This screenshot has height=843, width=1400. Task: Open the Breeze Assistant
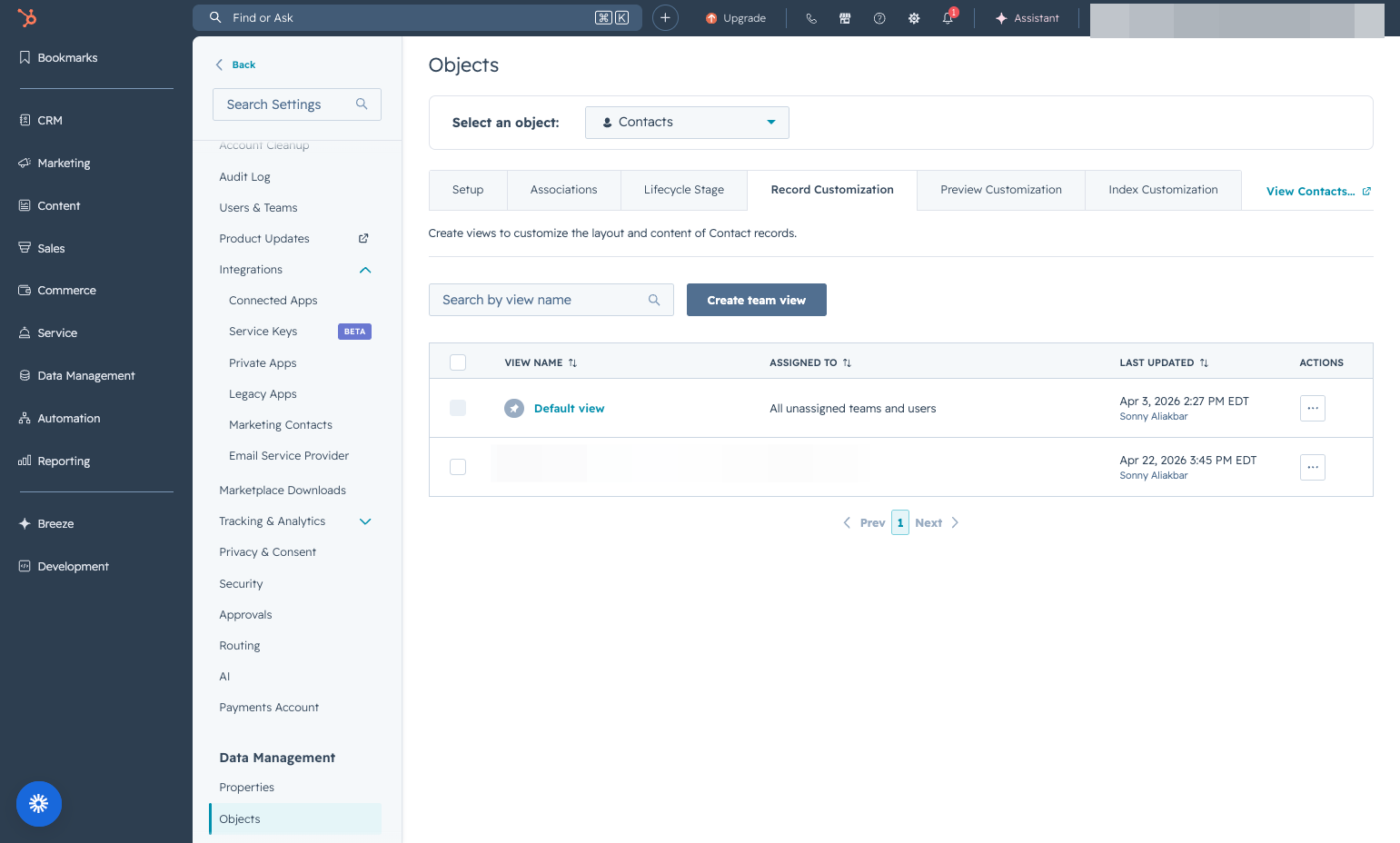tap(1027, 17)
